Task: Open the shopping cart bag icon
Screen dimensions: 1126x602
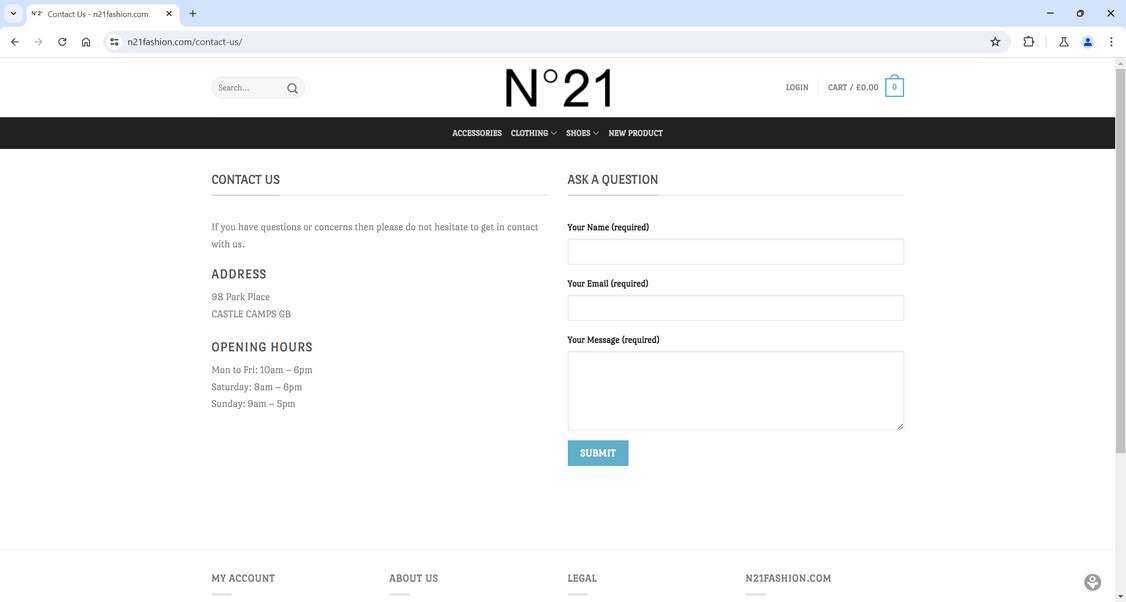Action: point(894,88)
